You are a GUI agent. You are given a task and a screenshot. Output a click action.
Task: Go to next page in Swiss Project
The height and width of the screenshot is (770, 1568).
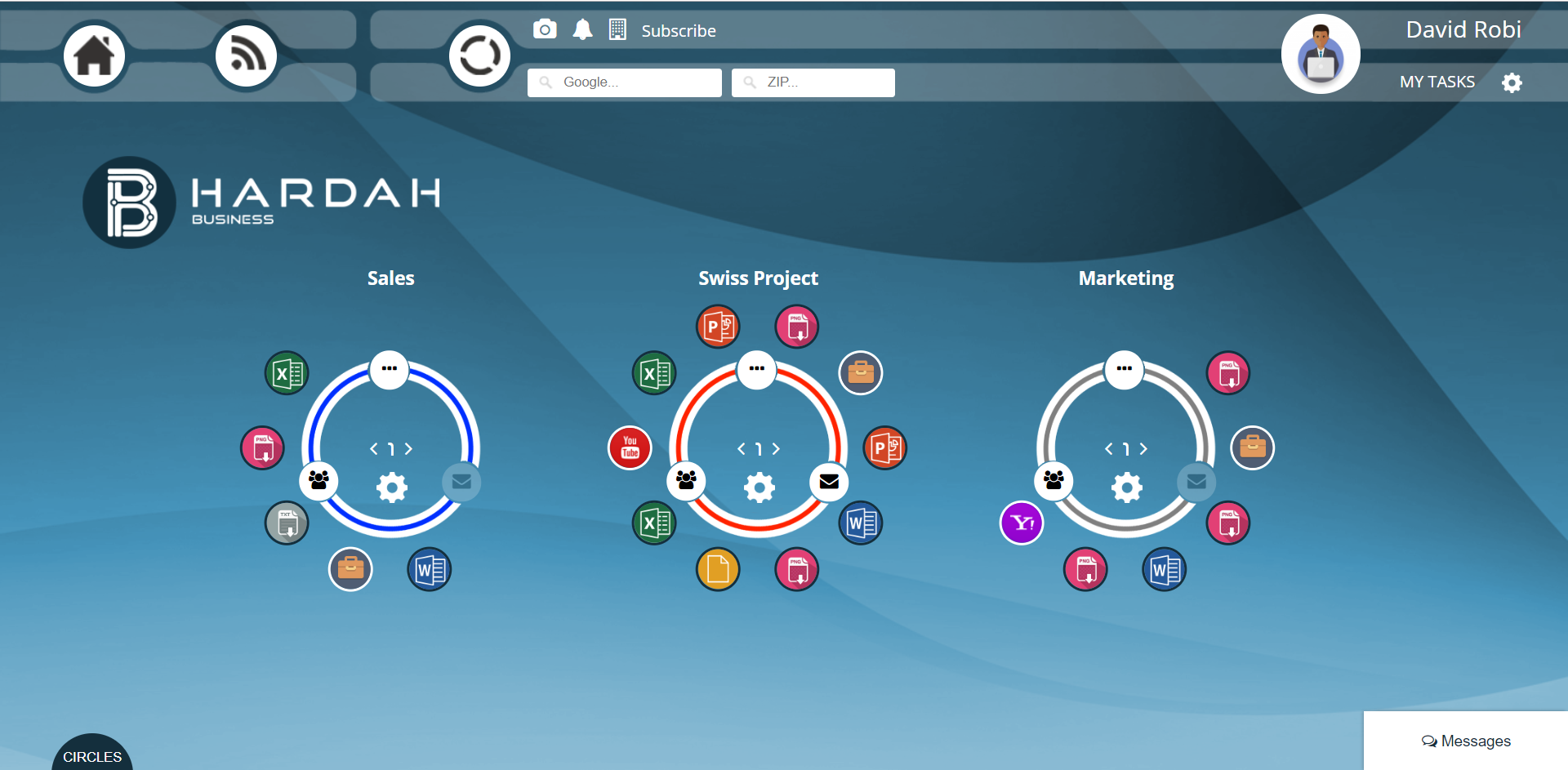pos(776,448)
